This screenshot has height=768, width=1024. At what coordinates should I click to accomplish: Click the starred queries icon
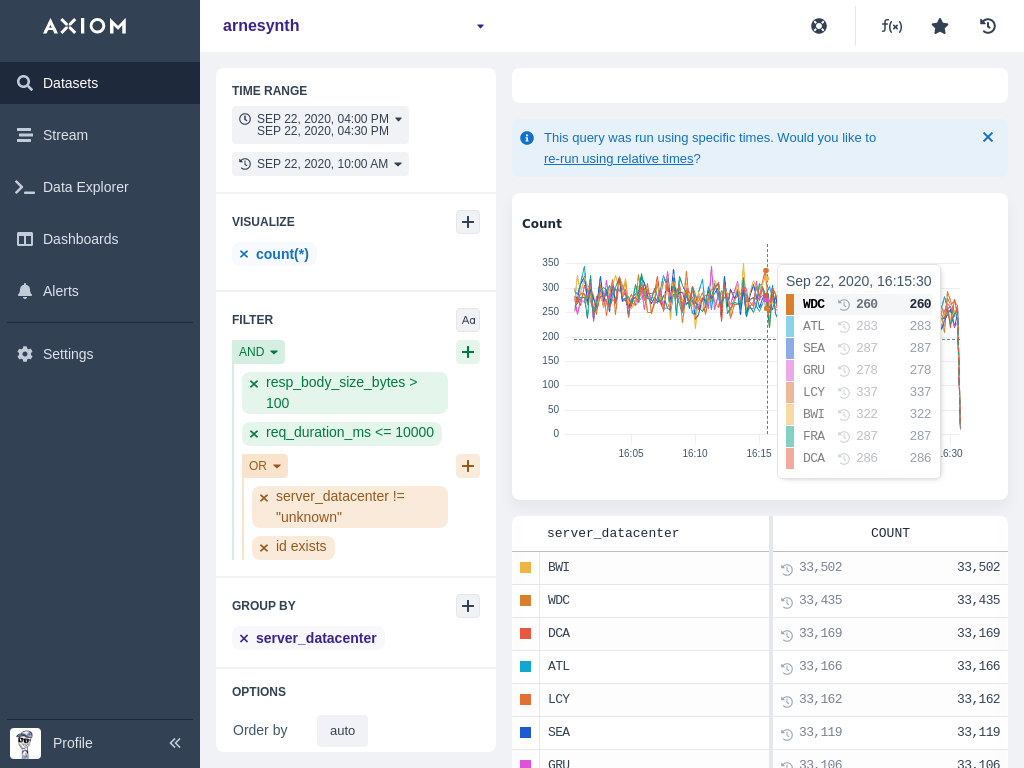point(940,26)
